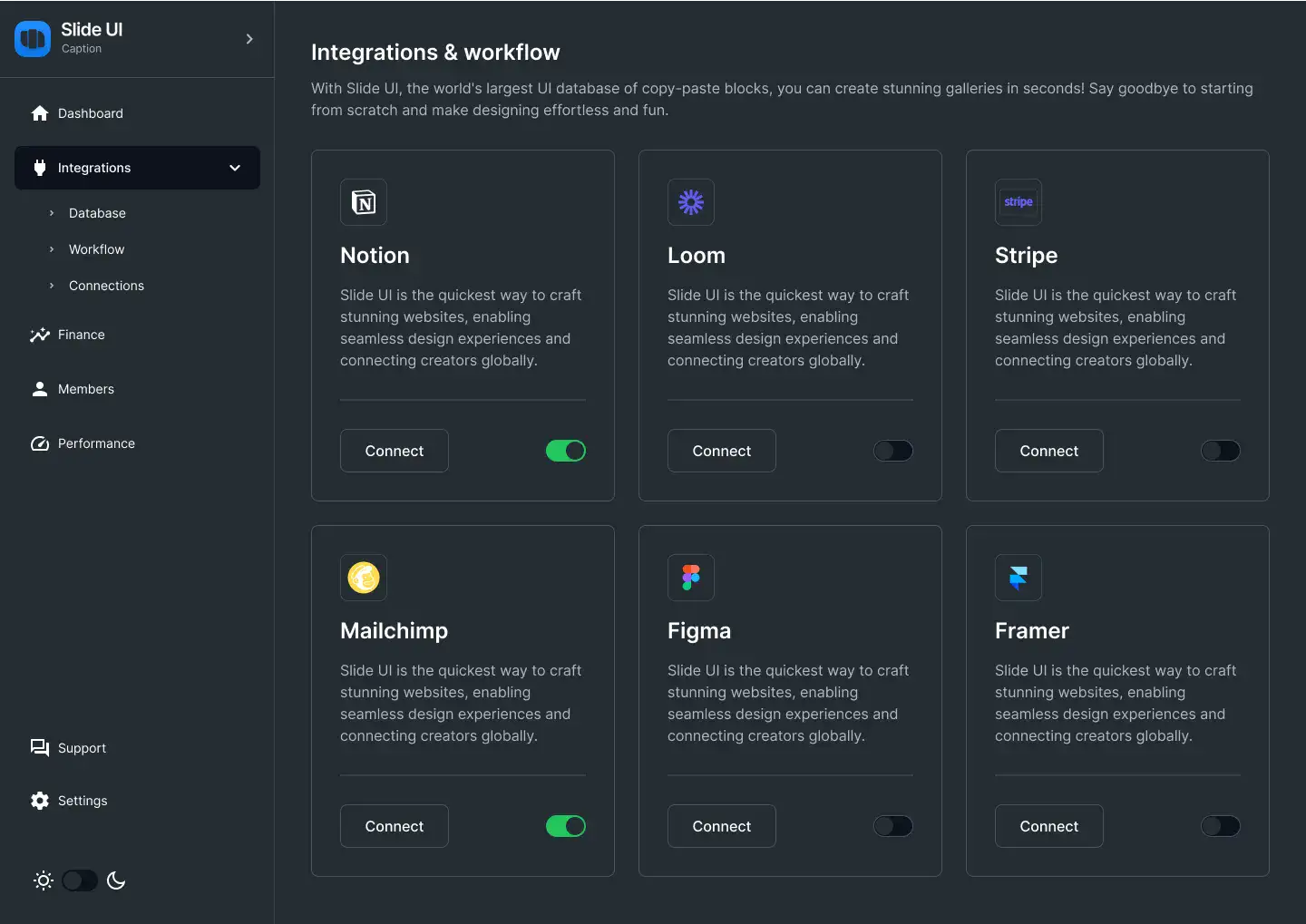Click the Figma logo icon
Screen dimensions: 1306x924
pos(691,578)
